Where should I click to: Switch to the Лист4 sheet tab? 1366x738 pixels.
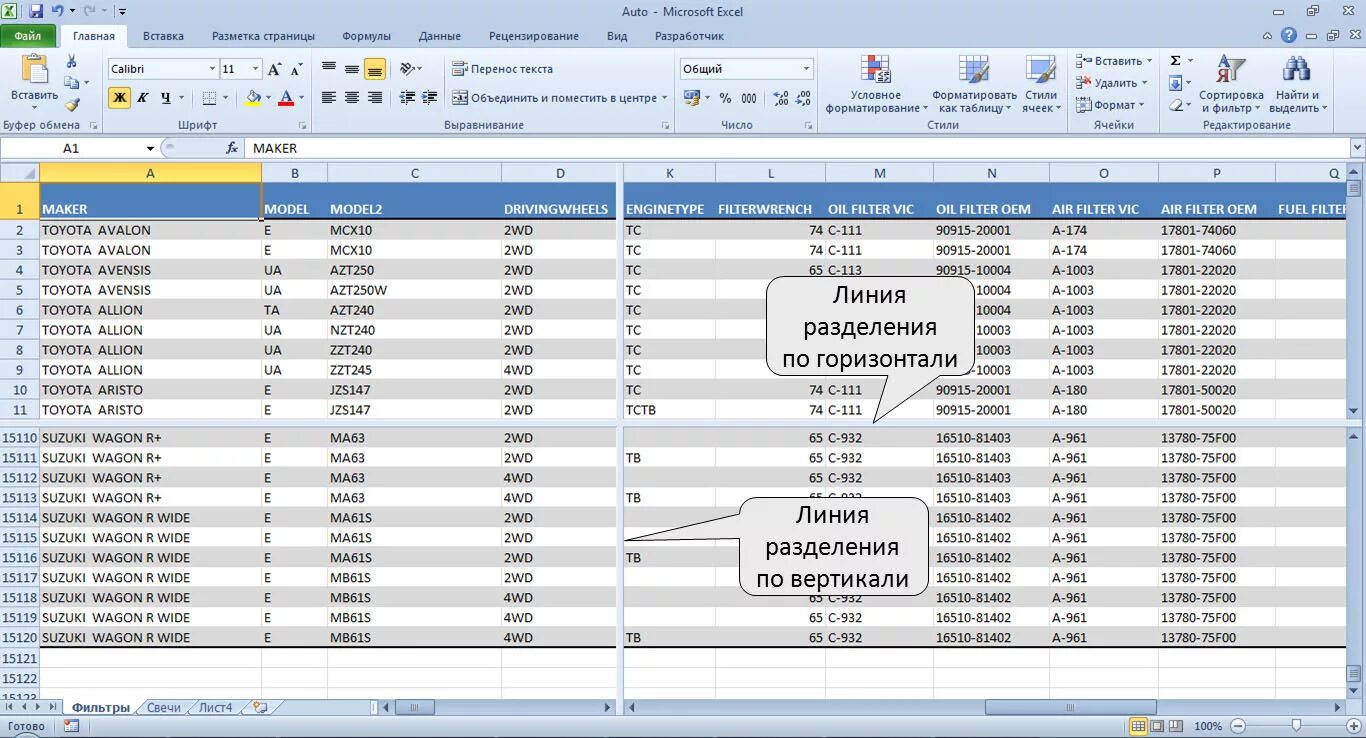[x=215, y=707]
